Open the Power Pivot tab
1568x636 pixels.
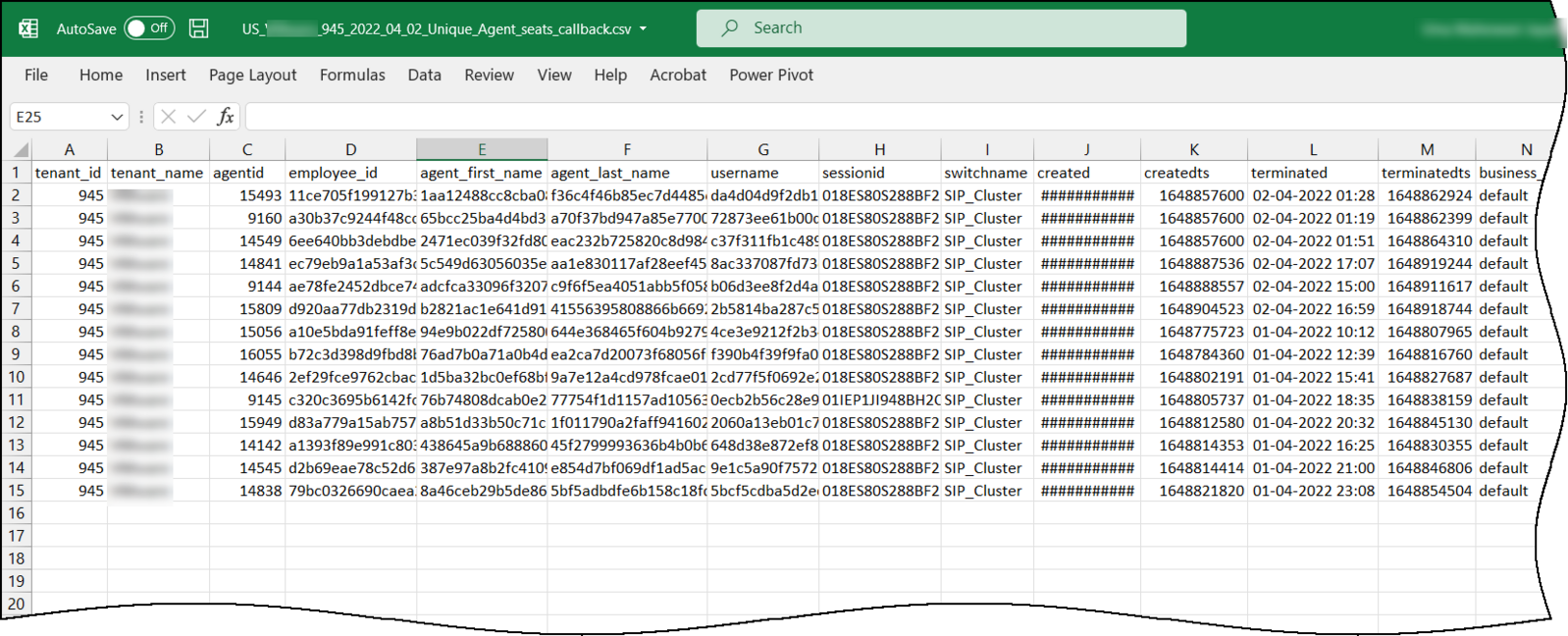(771, 76)
